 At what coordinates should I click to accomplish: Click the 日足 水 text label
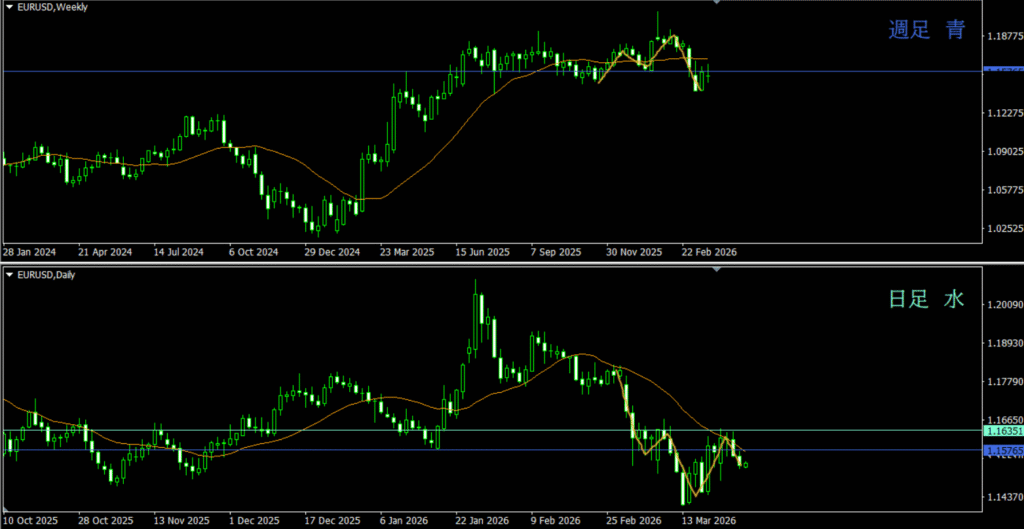(x=926, y=299)
